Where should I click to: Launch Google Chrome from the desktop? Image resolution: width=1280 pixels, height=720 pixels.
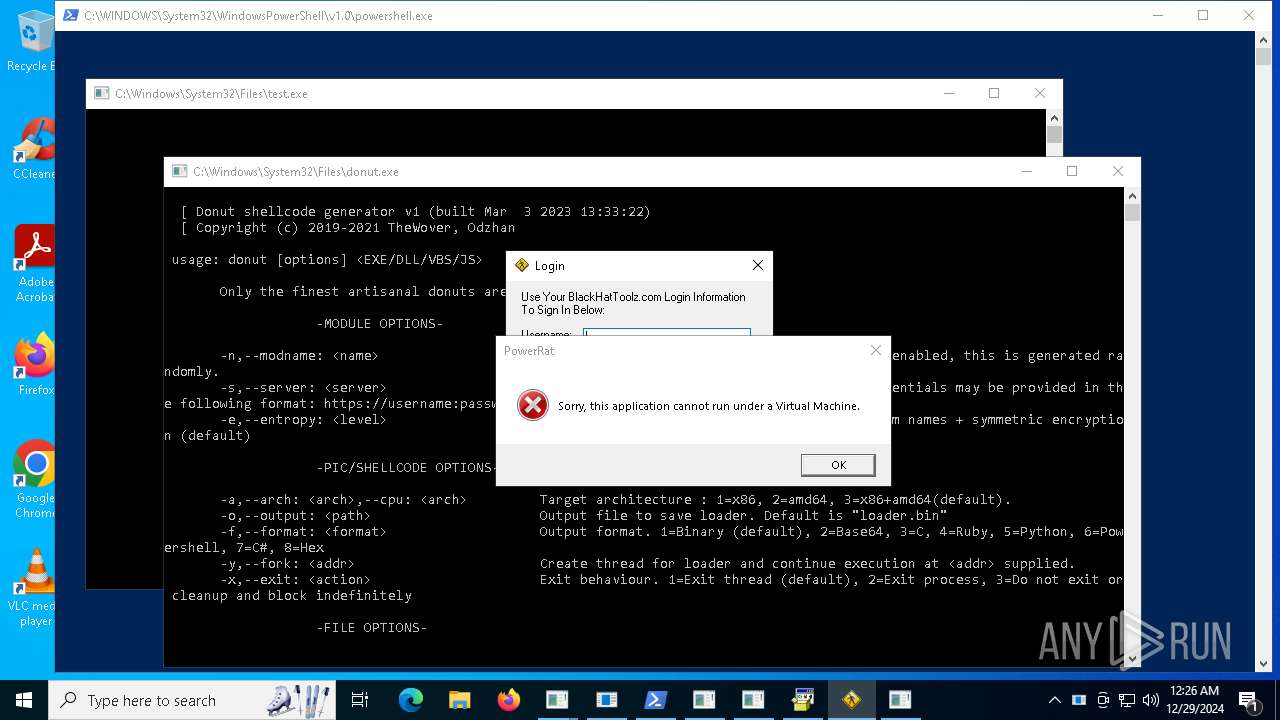pyautogui.click(x=34, y=479)
